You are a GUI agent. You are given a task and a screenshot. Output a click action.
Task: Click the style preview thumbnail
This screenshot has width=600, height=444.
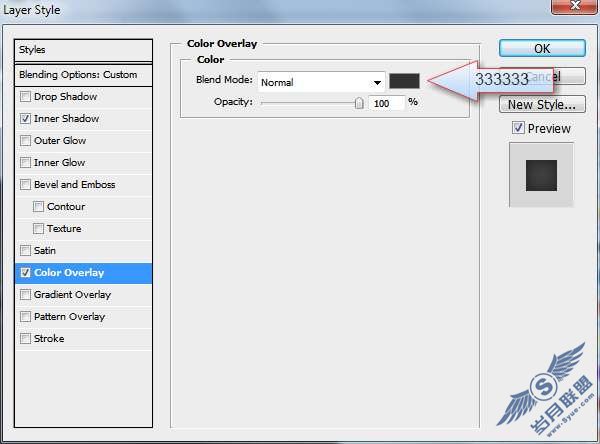click(x=541, y=175)
